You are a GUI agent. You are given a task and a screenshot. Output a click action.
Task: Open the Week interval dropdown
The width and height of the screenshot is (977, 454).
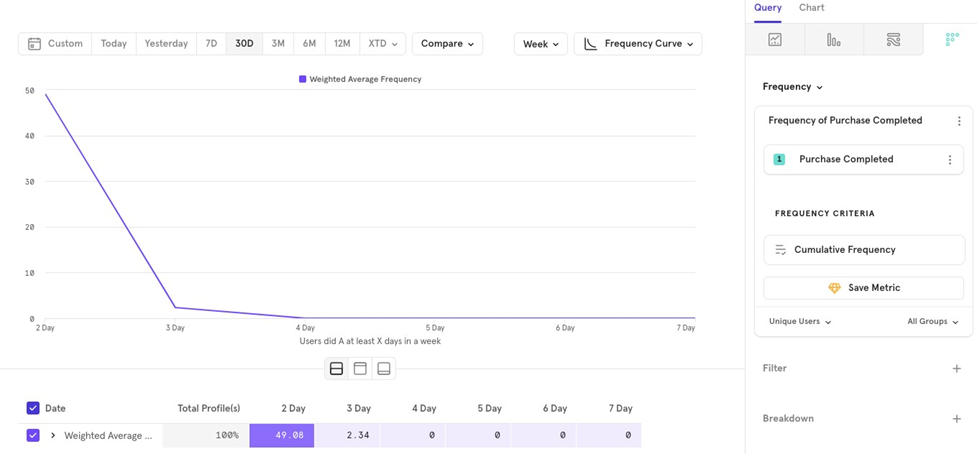[540, 44]
